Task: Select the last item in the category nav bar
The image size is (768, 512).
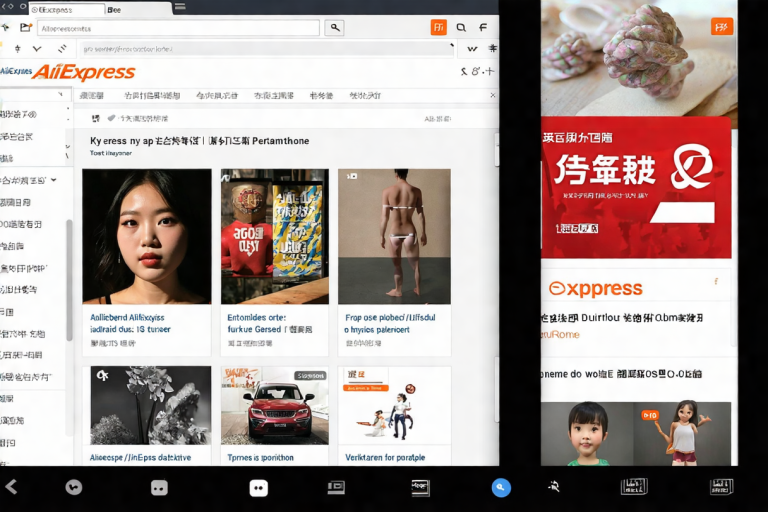Action: tap(365, 96)
